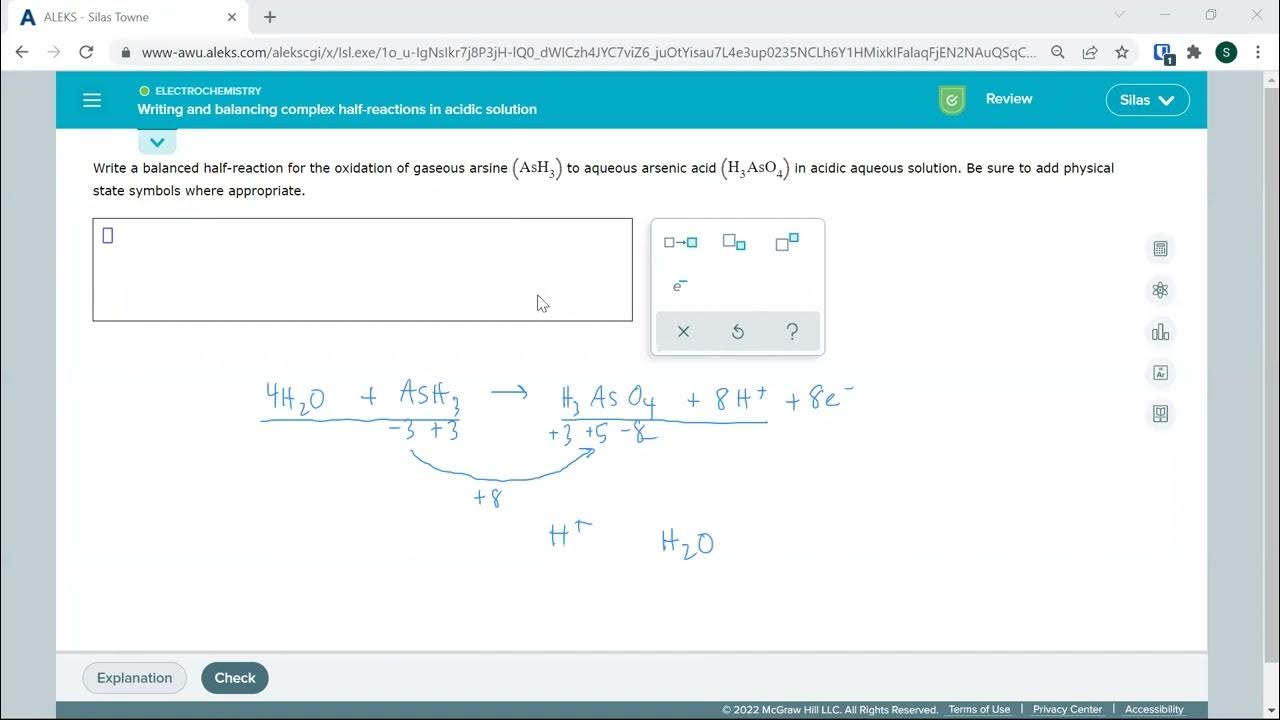Open the atom data tool icon

(1160, 290)
